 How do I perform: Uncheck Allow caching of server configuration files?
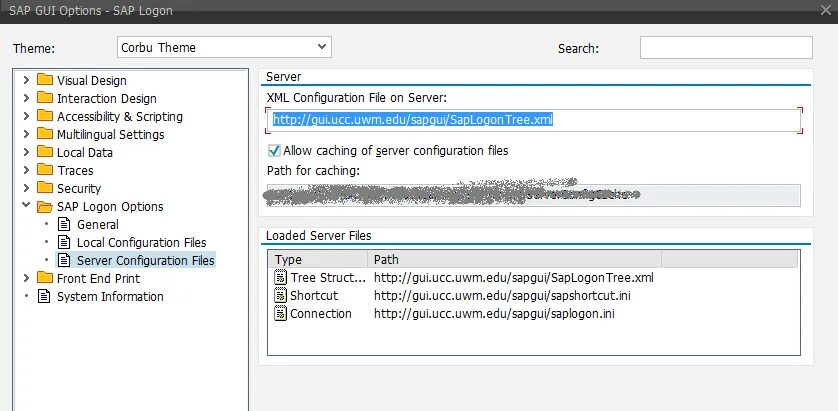(274, 151)
